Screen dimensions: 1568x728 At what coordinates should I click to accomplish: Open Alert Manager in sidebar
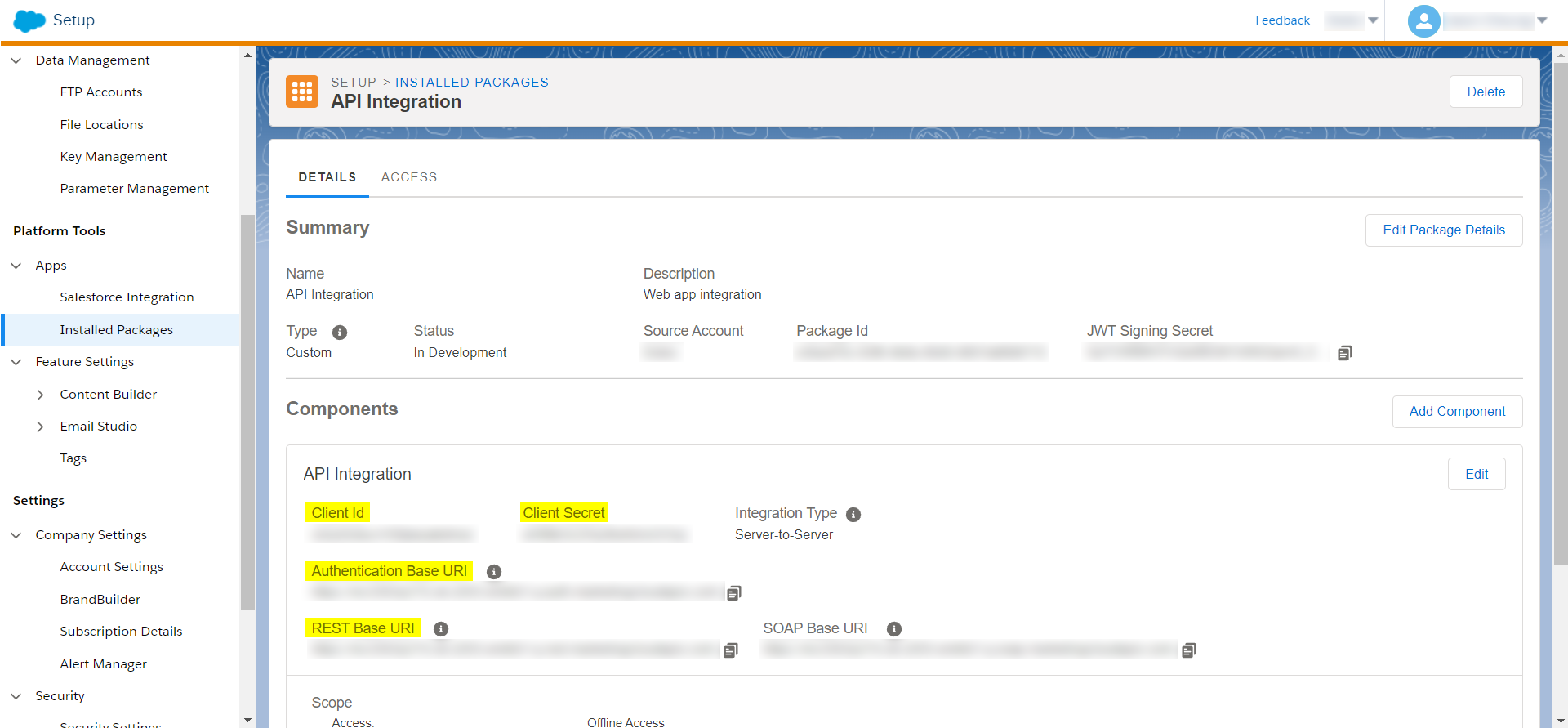coord(103,664)
